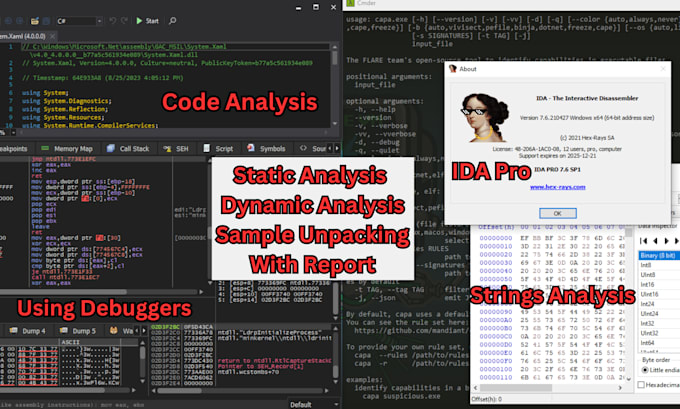Image resolution: width=680 pixels, height=409 pixels.
Task: Click OK in the IDA About dialog
Action: coord(558,213)
